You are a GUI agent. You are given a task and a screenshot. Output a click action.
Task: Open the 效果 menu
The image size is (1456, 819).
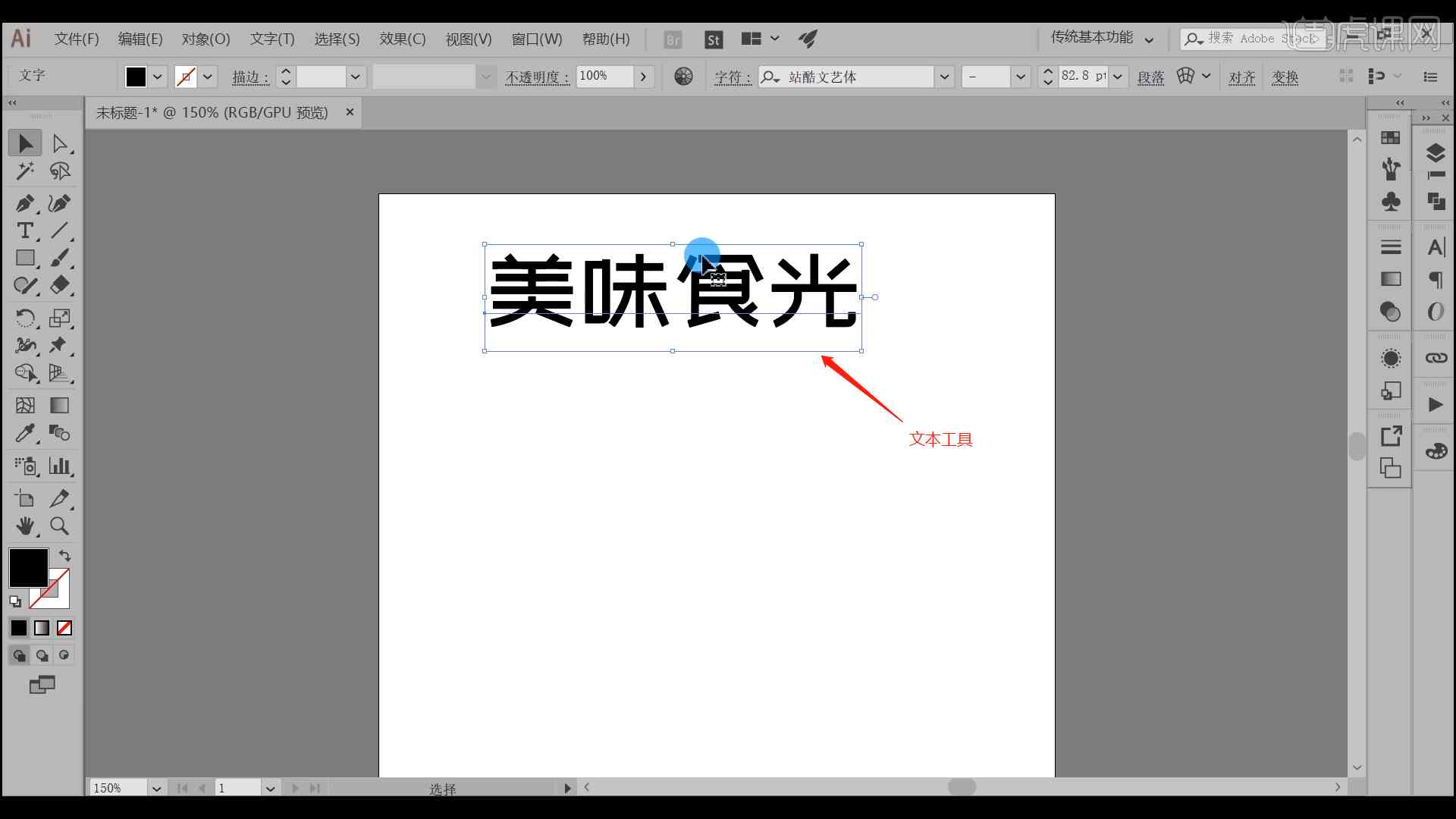pyautogui.click(x=401, y=38)
